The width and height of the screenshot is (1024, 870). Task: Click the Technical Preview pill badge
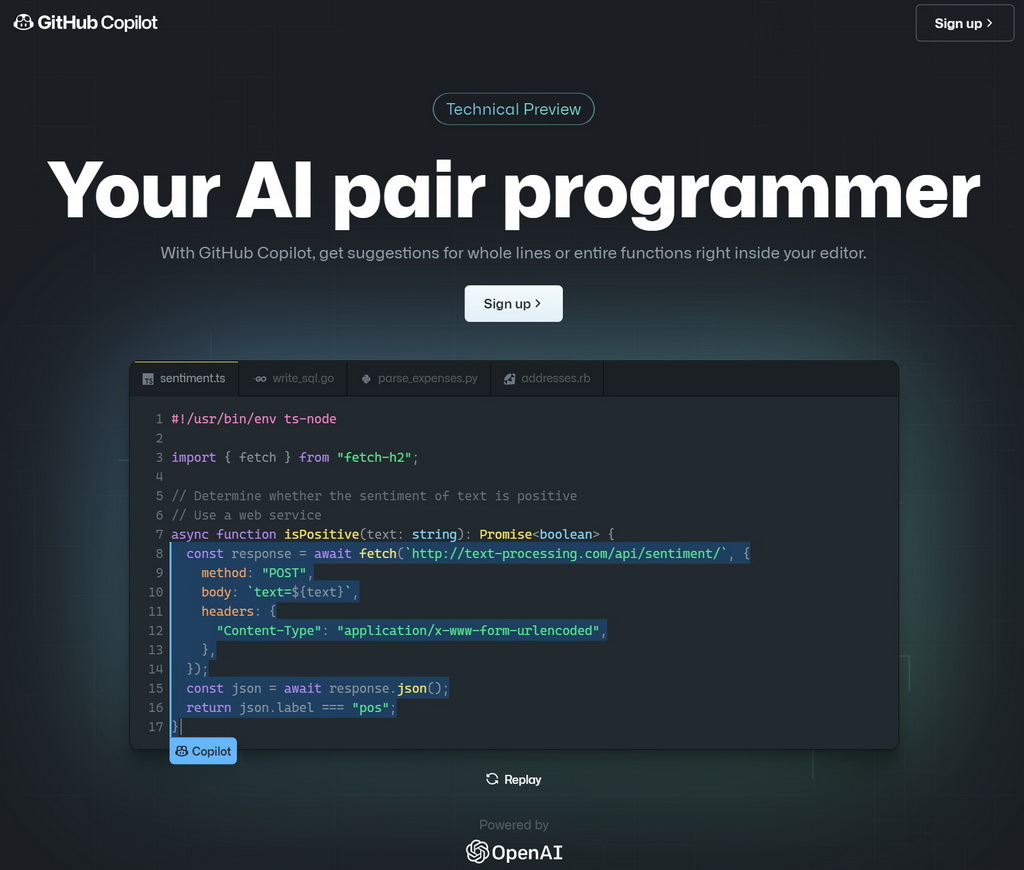coord(513,109)
